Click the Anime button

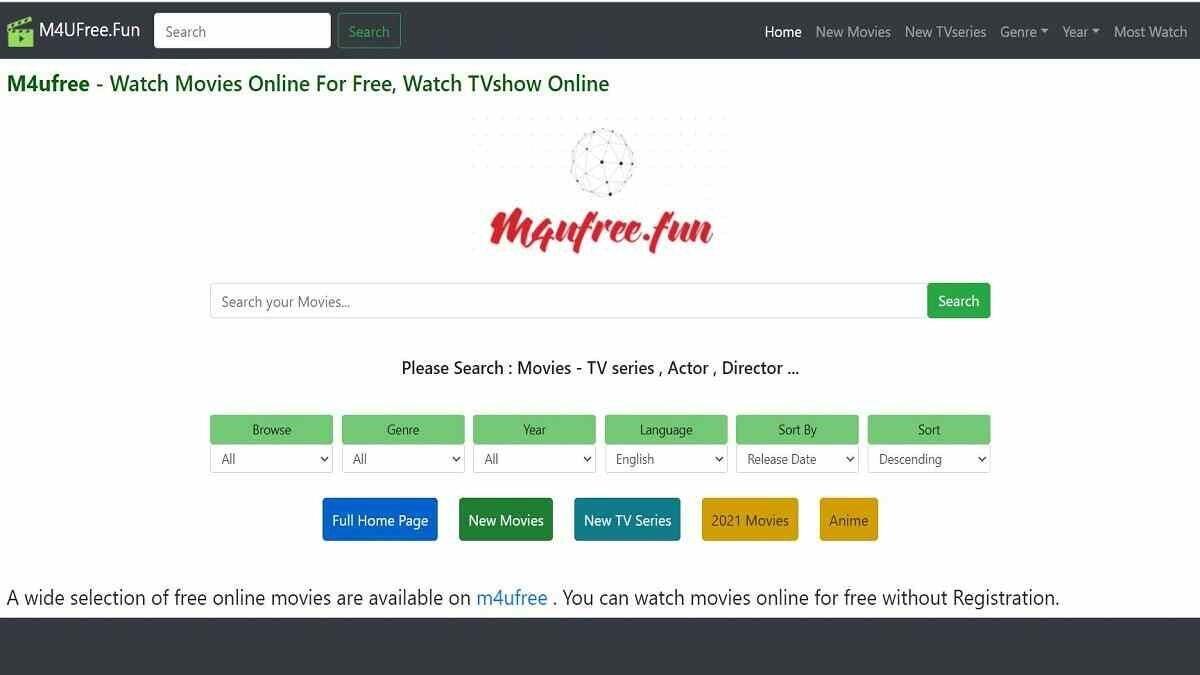coord(848,519)
